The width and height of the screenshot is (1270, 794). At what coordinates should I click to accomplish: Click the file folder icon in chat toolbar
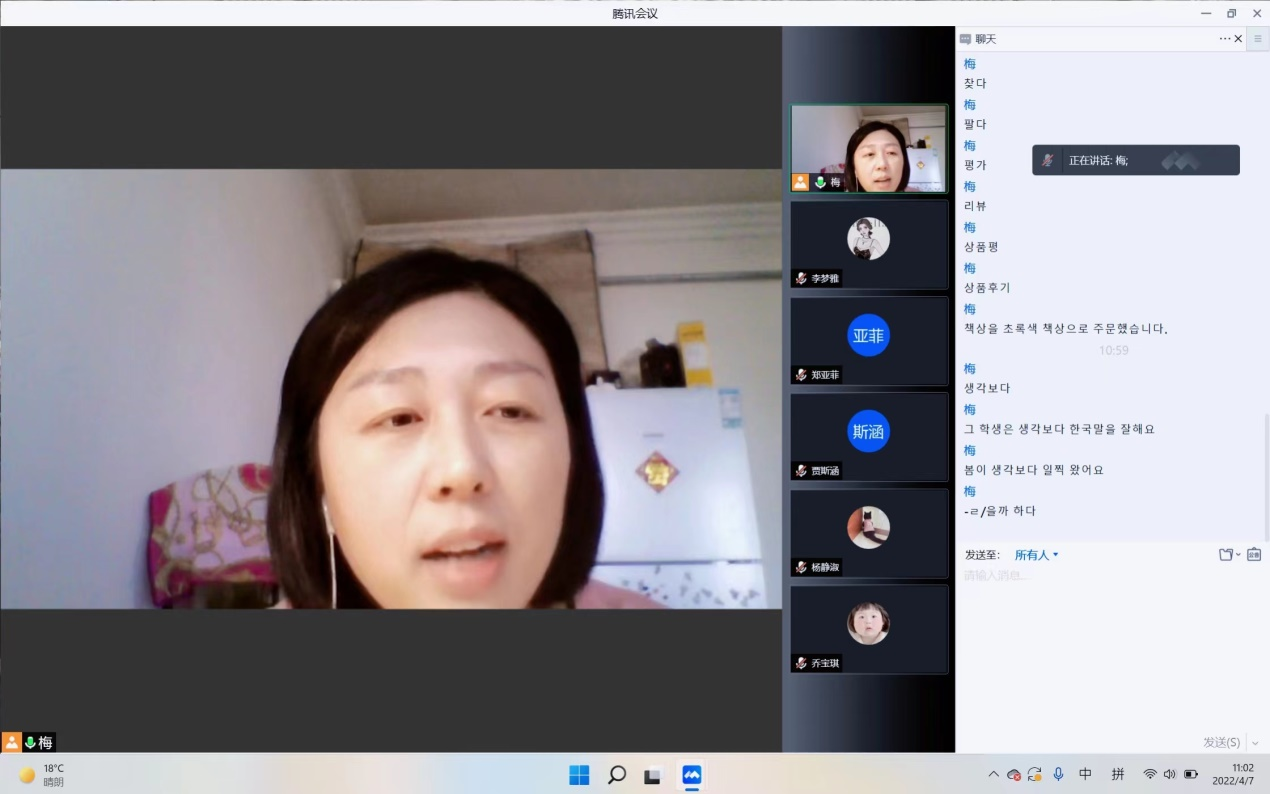click(1226, 554)
